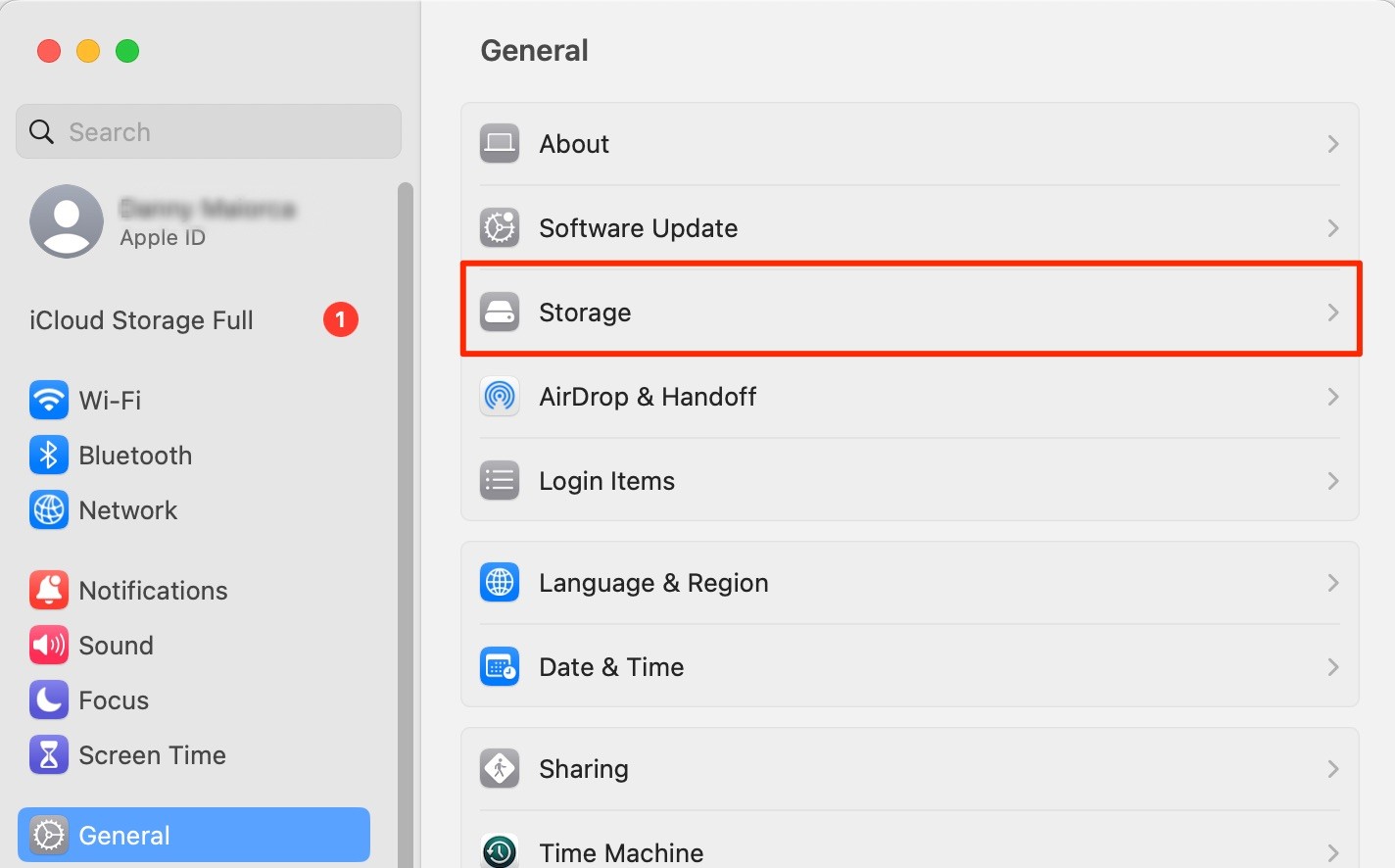Open the Login Items chevron
This screenshot has height=868, width=1395.
pyautogui.click(x=1333, y=481)
